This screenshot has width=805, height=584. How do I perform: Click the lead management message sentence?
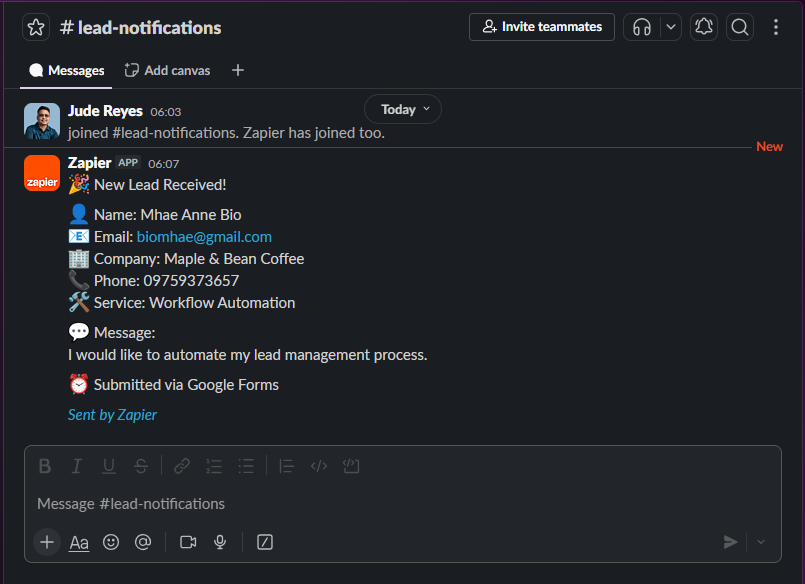(247, 355)
